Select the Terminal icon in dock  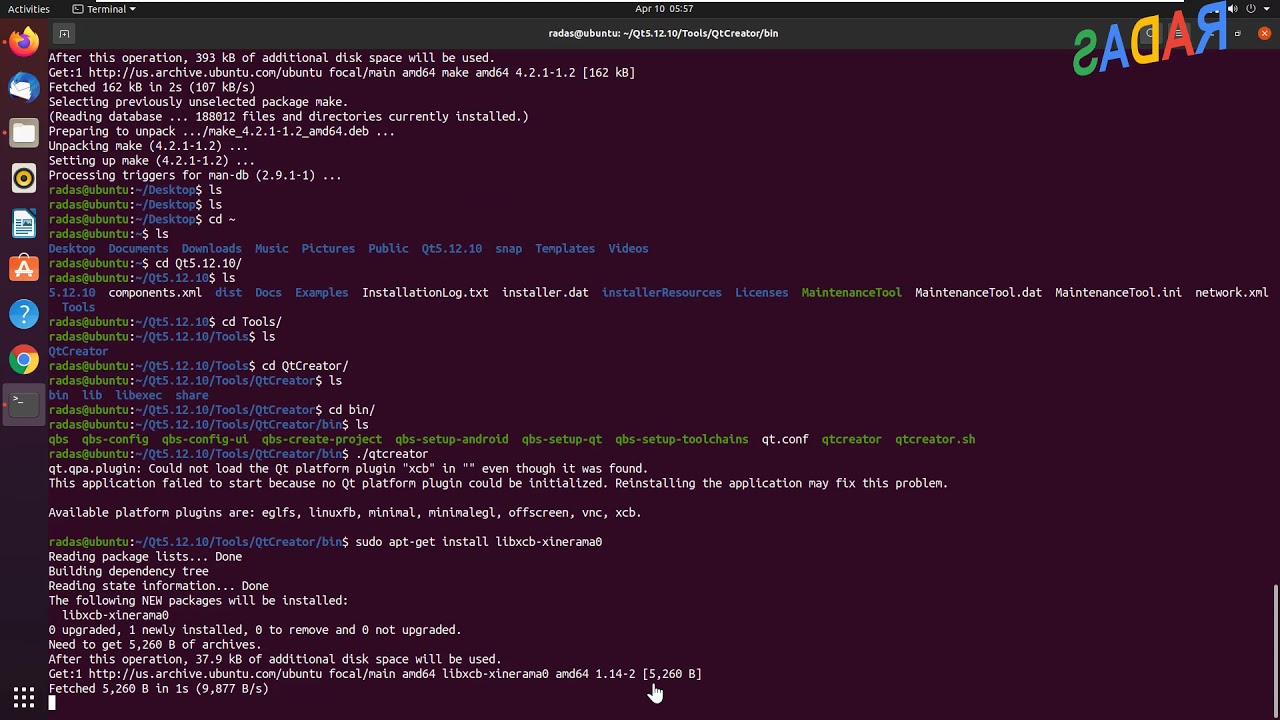coord(24,404)
